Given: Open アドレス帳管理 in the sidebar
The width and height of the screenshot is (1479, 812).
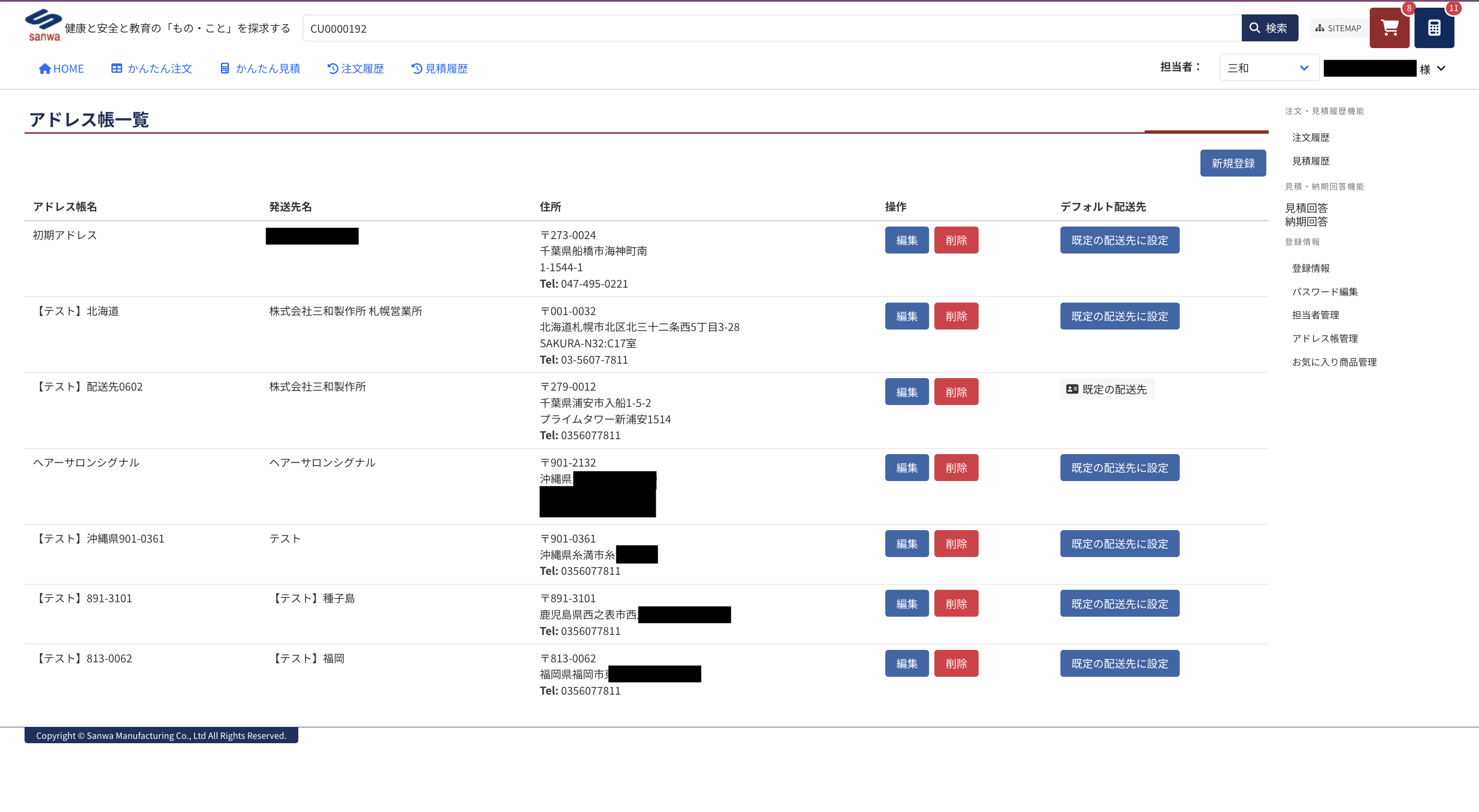Looking at the screenshot, I should click(x=1325, y=339).
